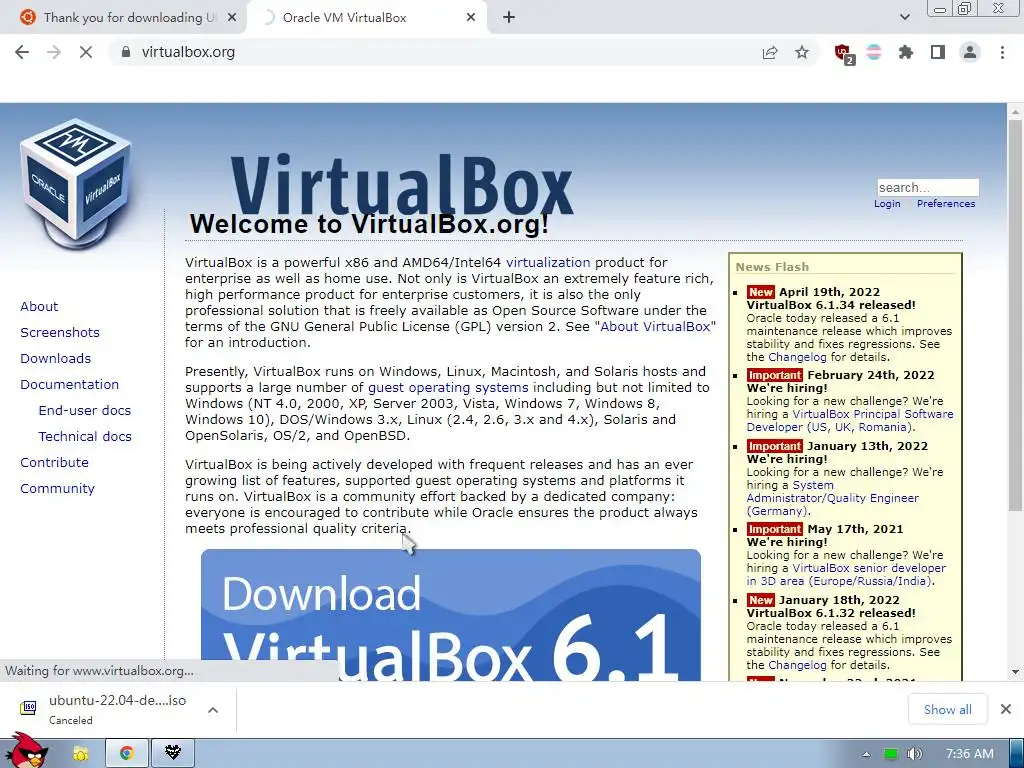Open VirtualBox Principal Software Developer link
1024x768 pixels.
pos(850,421)
